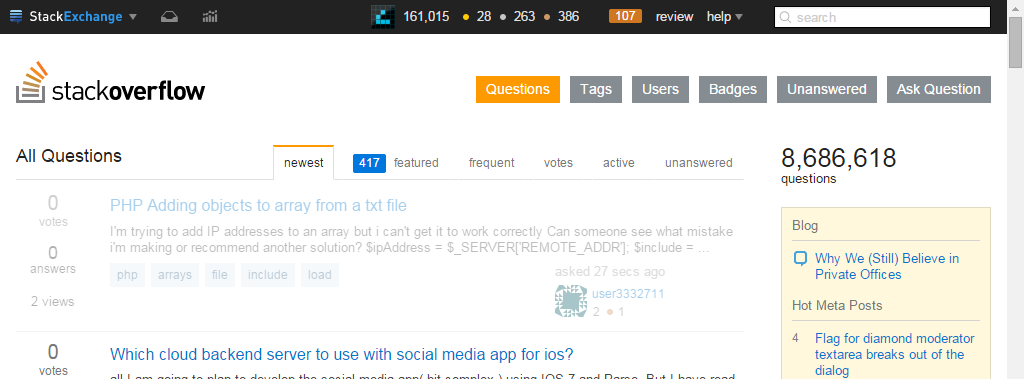The width and height of the screenshot is (1024, 379).
Task: Click the asked 27 secs ago timestamp
Action: tap(610, 272)
